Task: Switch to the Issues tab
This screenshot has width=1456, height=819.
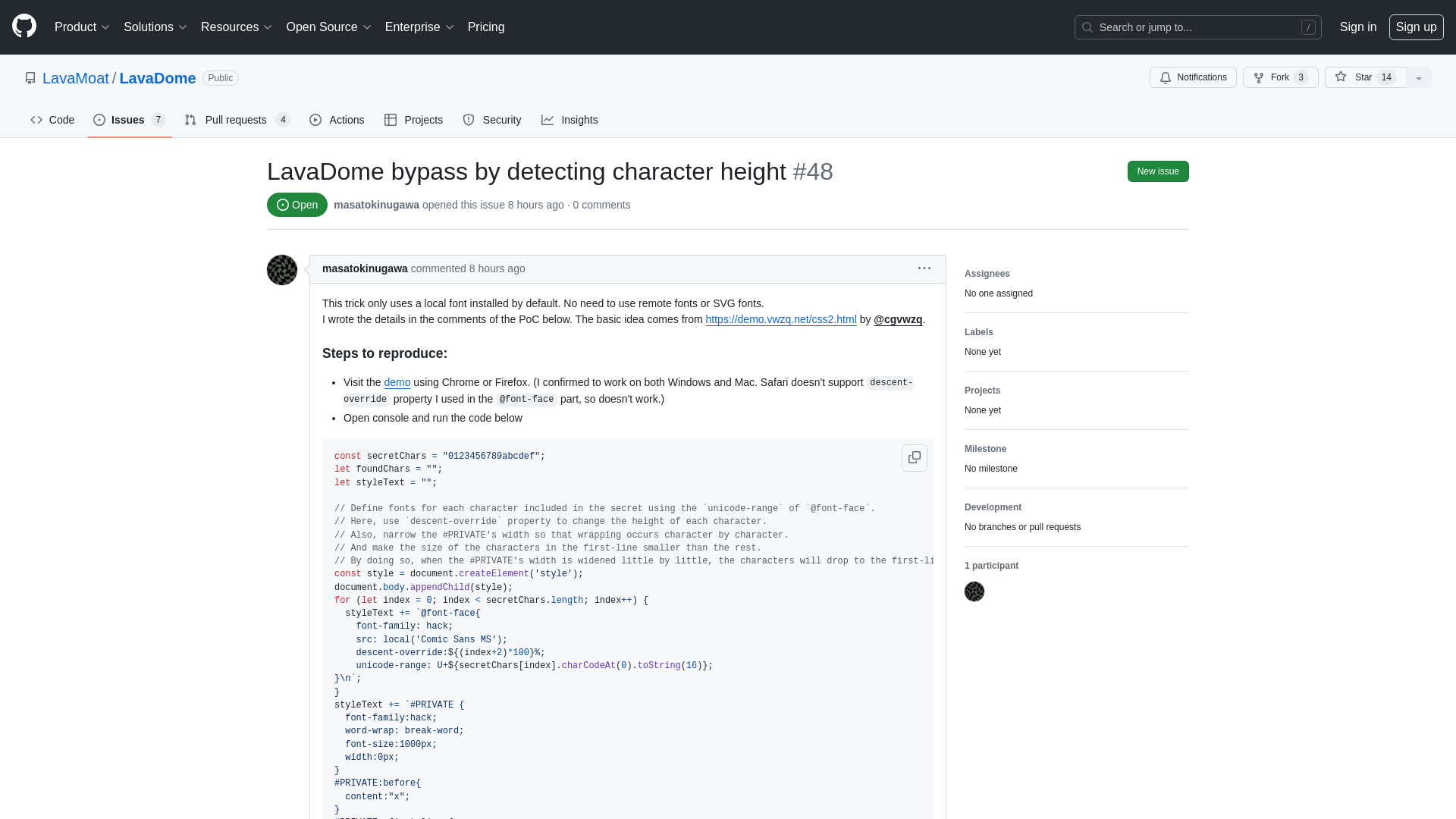Action: 129,120
